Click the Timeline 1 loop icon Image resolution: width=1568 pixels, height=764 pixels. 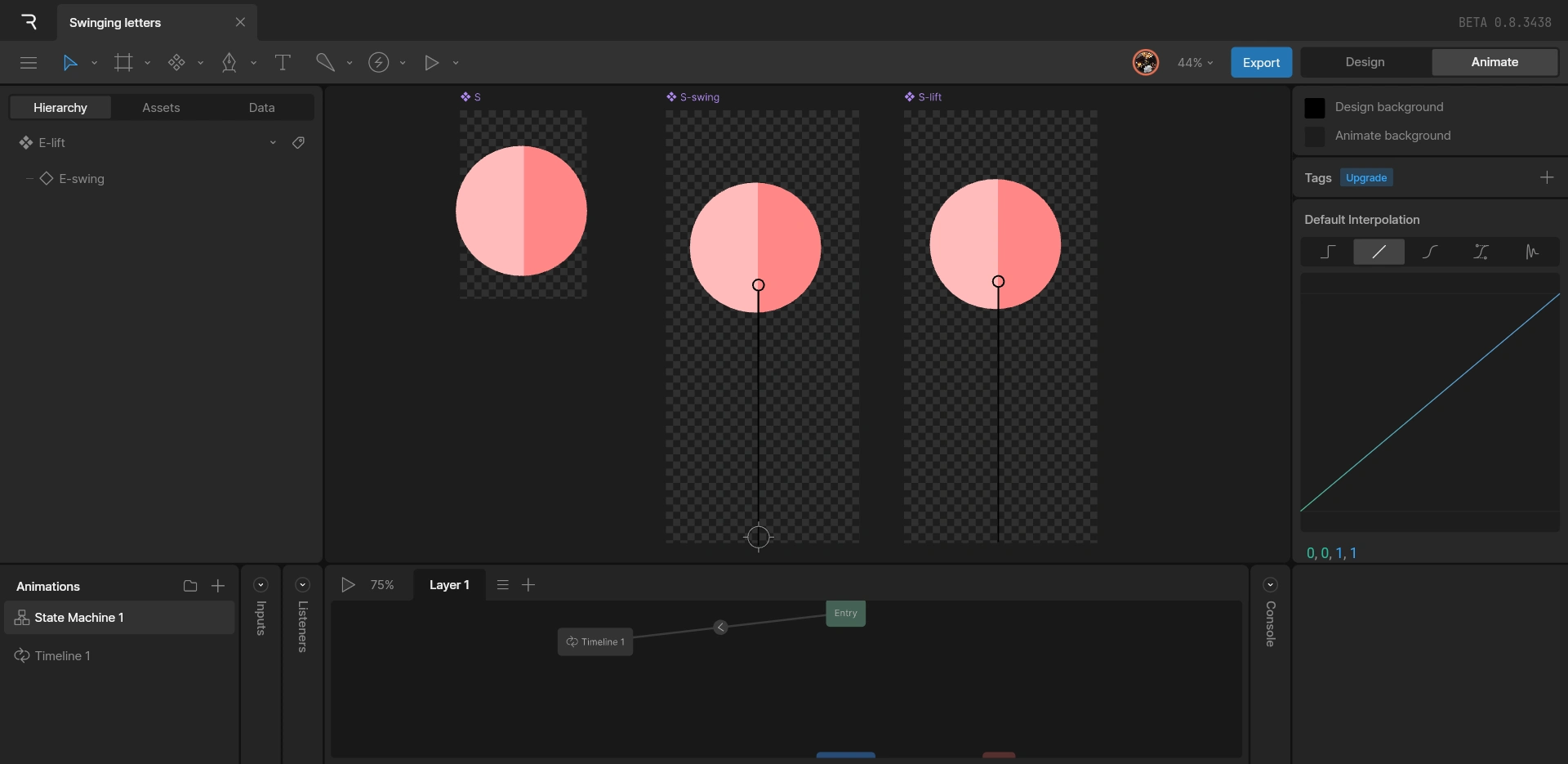tap(22, 656)
